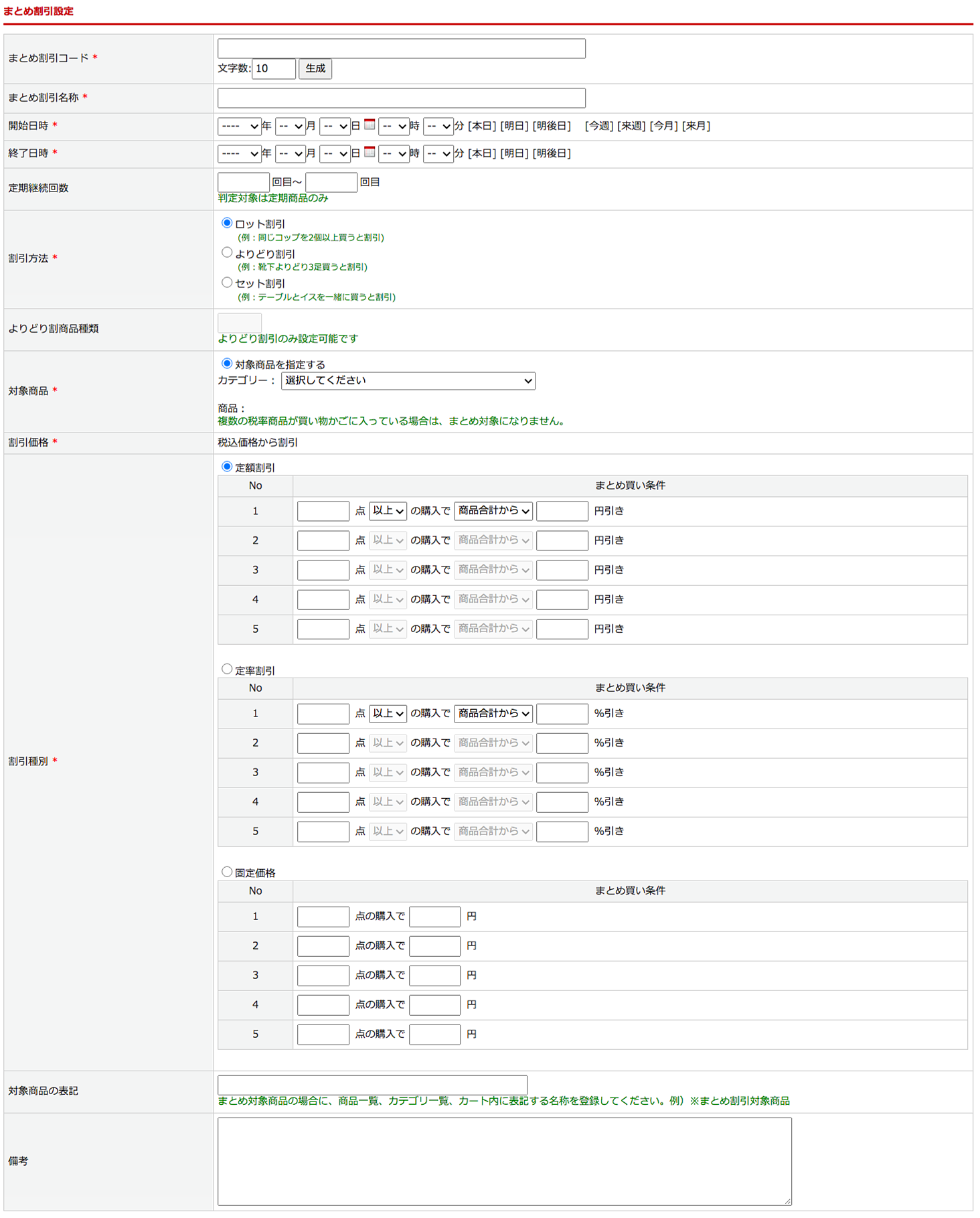Image resolution: width=980 pixels, height=1218 pixels.
Task: Choose the 固定価格 discount type
Action: click(227, 872)
